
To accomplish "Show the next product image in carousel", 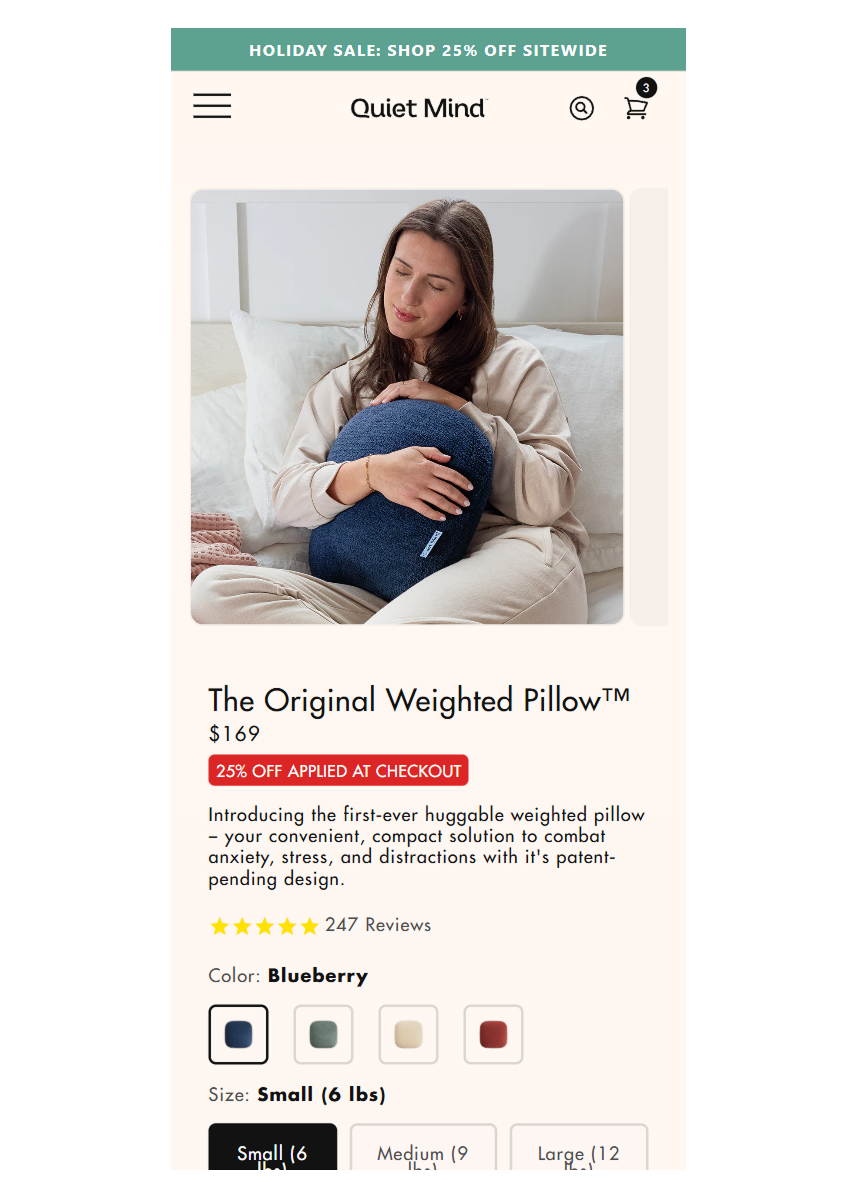I will [x=648, y=407].
